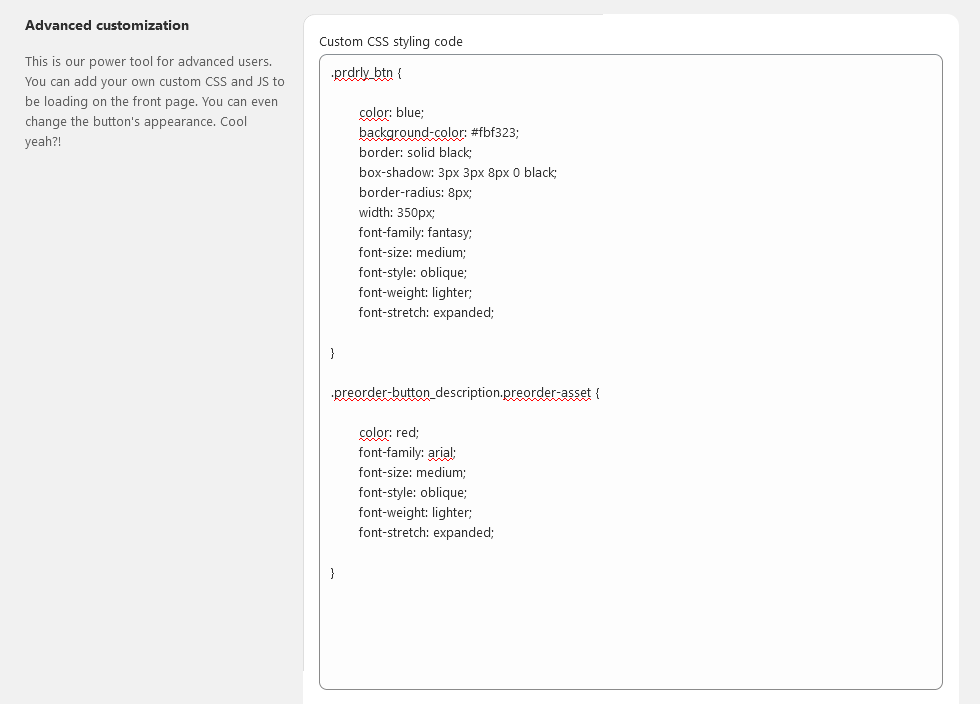The width and height of the screenshot is (980, 704).
Task: Click the closing brace of the .prdrly_btn rule
Action: point(333,353)
